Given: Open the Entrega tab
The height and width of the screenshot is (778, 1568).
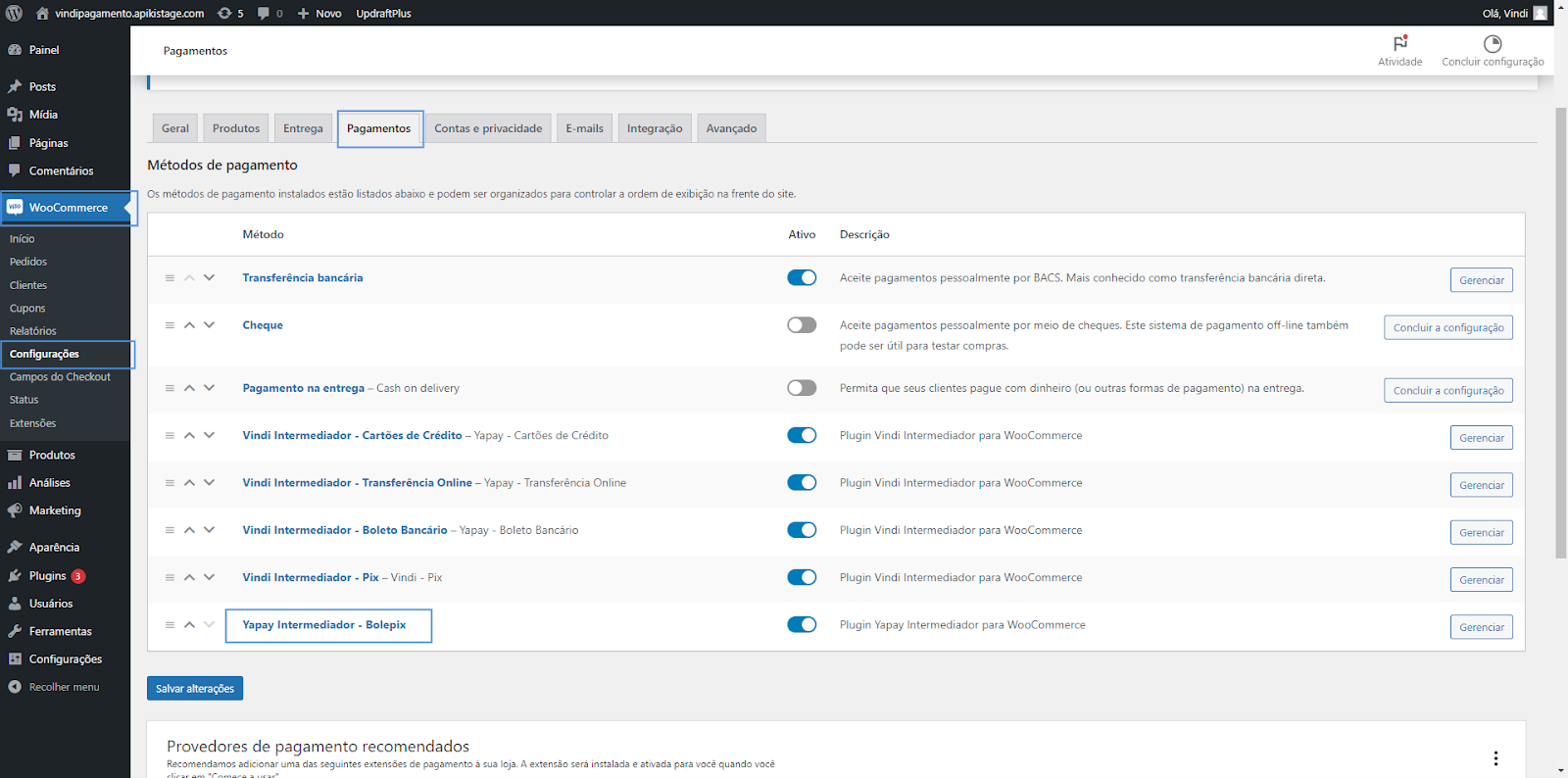Looking at the screenshot, I should 303,128.
